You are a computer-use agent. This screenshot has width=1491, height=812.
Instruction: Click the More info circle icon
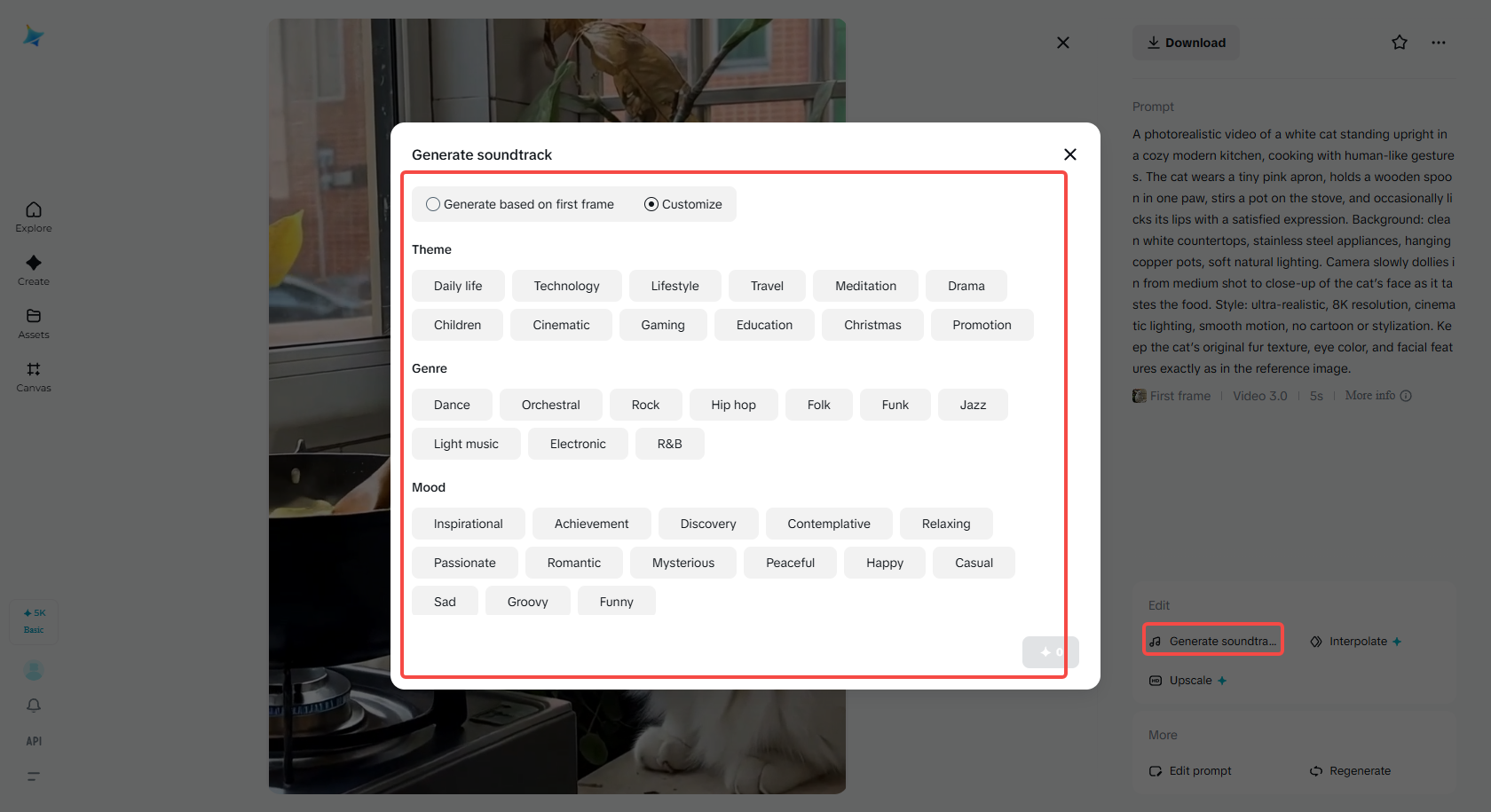[x=1406, y=396]
